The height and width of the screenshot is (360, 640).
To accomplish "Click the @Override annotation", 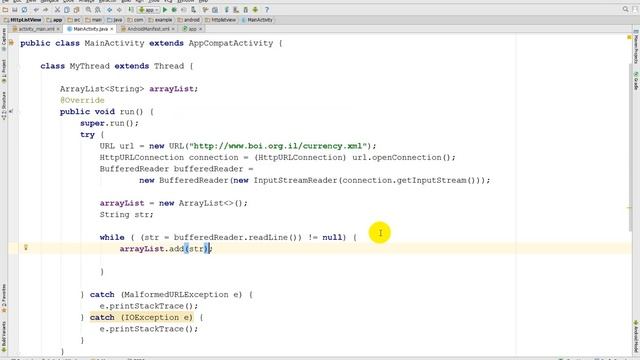I will tap(82, 100).
